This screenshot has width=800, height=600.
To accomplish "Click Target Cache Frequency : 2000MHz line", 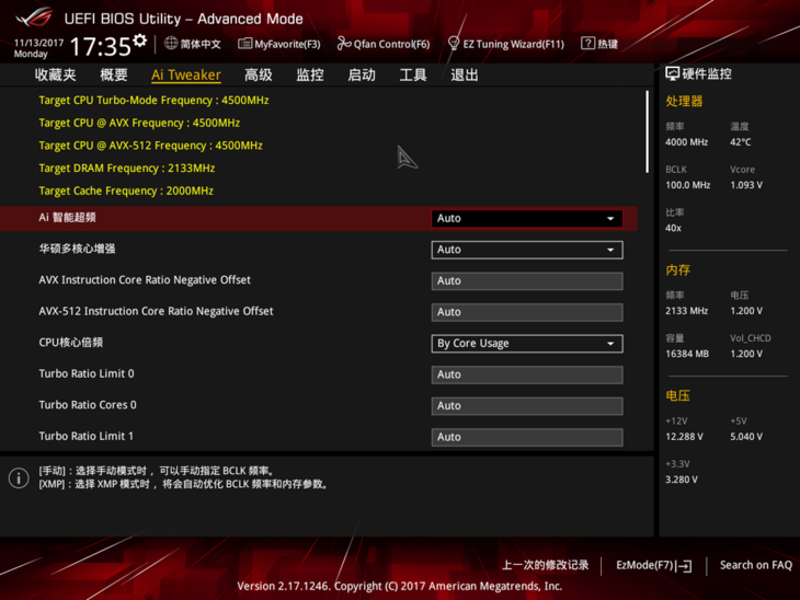I will (x=126, y=191).
